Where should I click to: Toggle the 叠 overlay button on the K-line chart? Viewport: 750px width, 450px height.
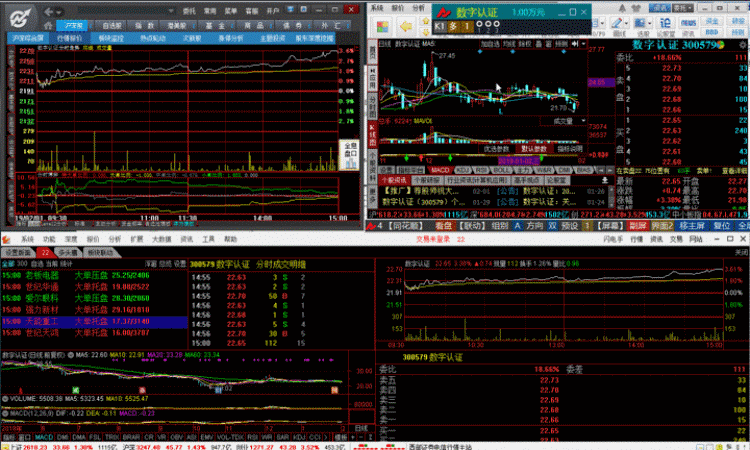538,44
